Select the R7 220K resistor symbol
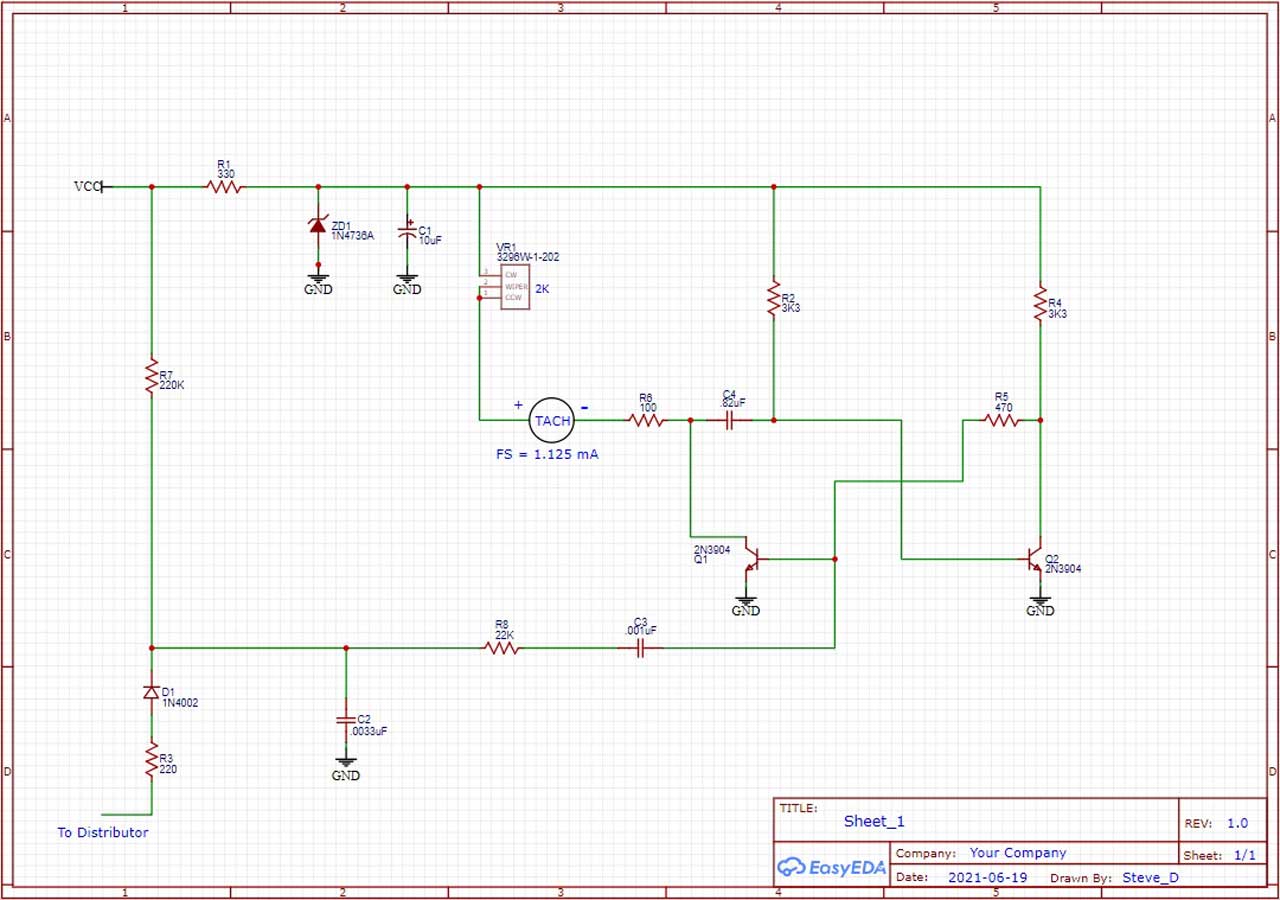The width and height of the screenshot is (1280, 900). click(151, 376)
